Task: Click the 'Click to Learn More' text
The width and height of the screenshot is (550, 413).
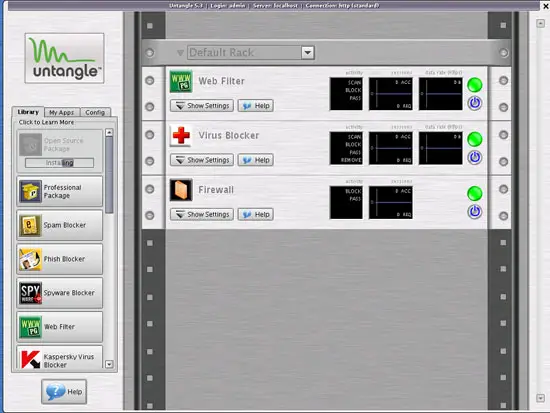Action: coord(46,122)
